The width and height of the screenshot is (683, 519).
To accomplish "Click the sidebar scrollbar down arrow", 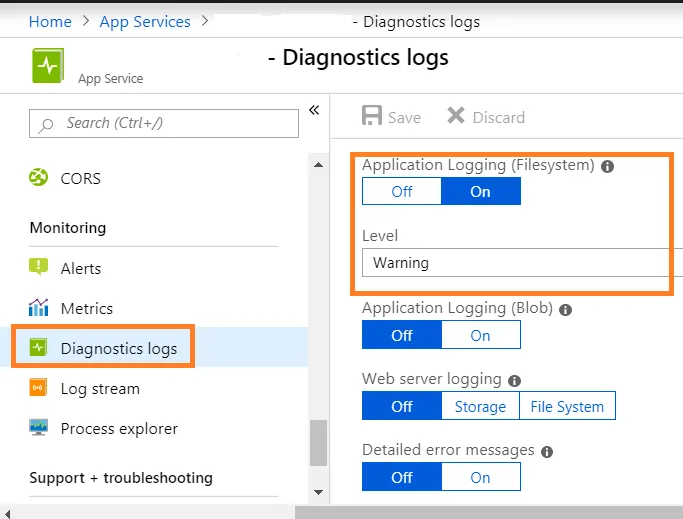I will (x=319, y=492).
